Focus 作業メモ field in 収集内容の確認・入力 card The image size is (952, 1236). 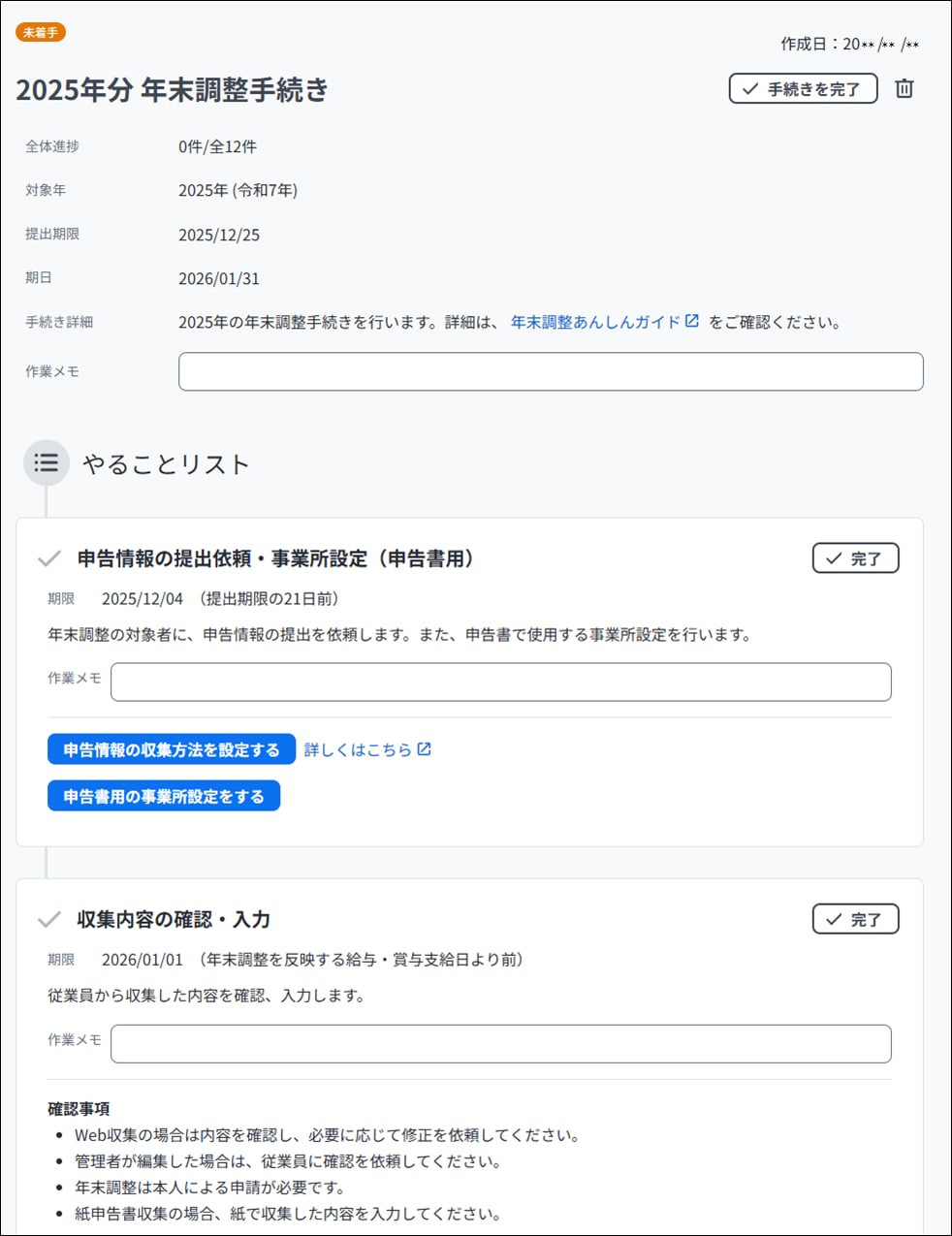click(500, 1043)
